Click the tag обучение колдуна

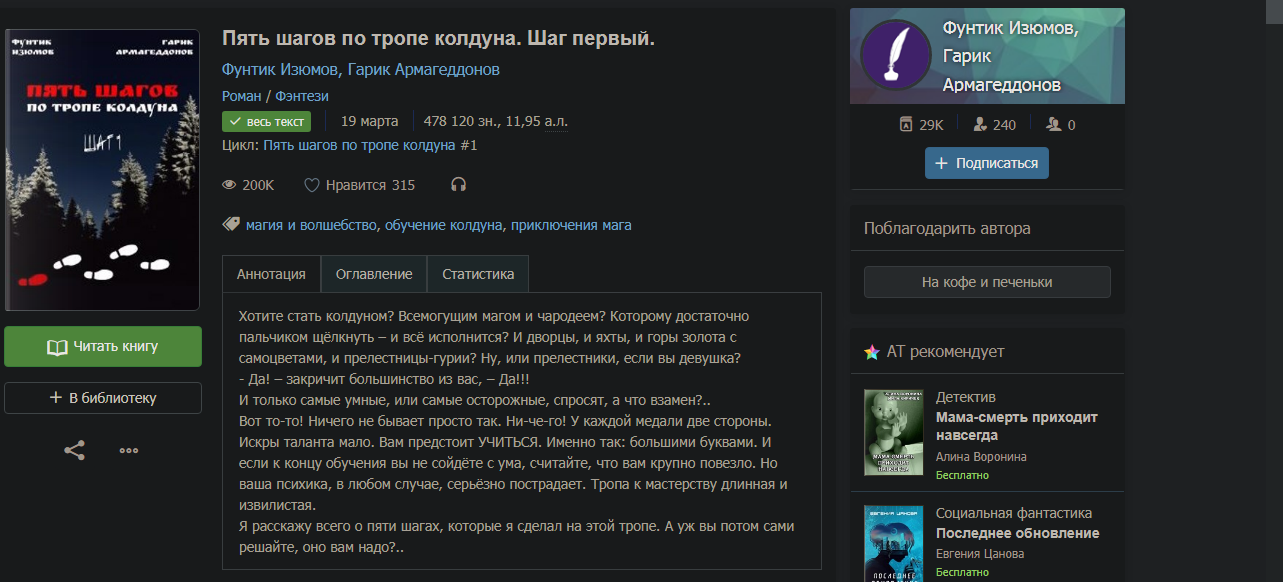(x=444, y=225)
